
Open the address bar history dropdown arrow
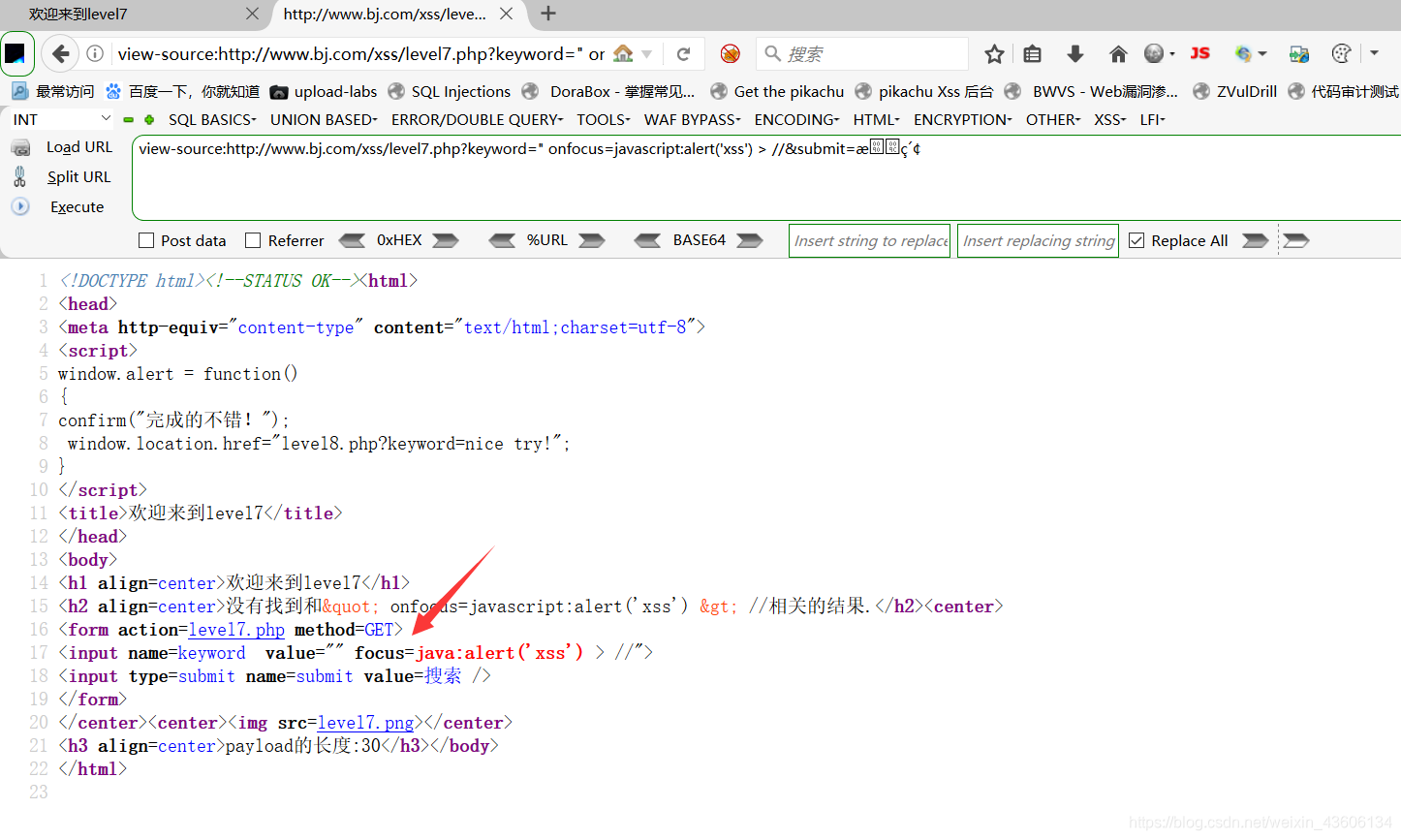pos(646,54)
